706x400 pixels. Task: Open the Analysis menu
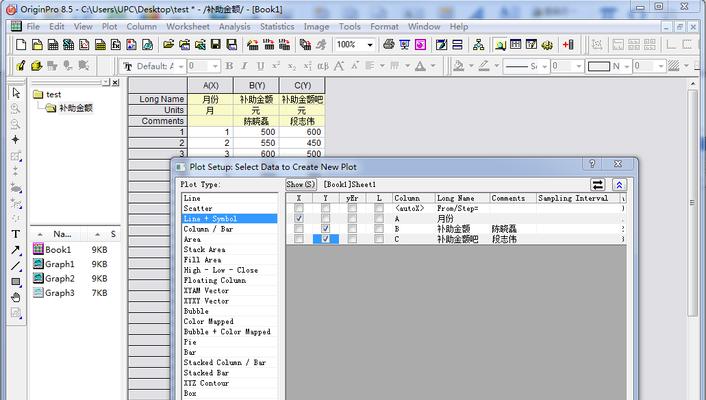[235, 27]
